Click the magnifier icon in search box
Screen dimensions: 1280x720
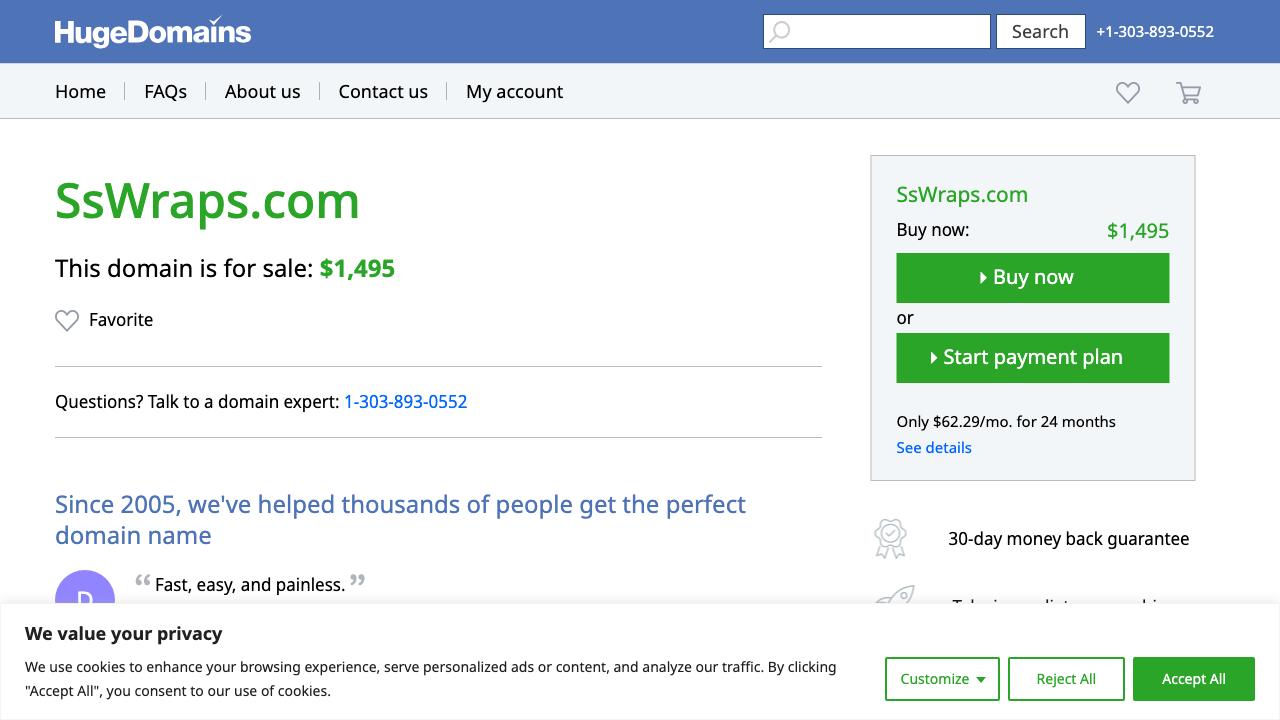coord(780,32)
